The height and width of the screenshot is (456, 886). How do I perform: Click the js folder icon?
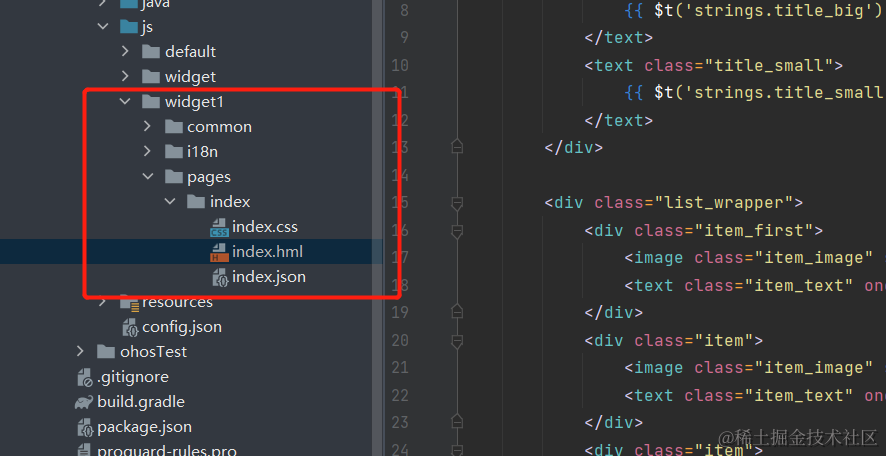point(129,26)
